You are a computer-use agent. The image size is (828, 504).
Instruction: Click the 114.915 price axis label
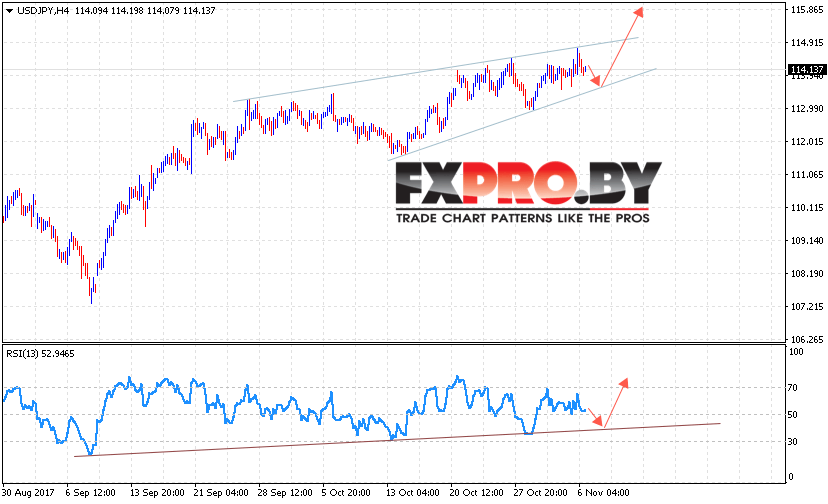click(x=806, y=43)
